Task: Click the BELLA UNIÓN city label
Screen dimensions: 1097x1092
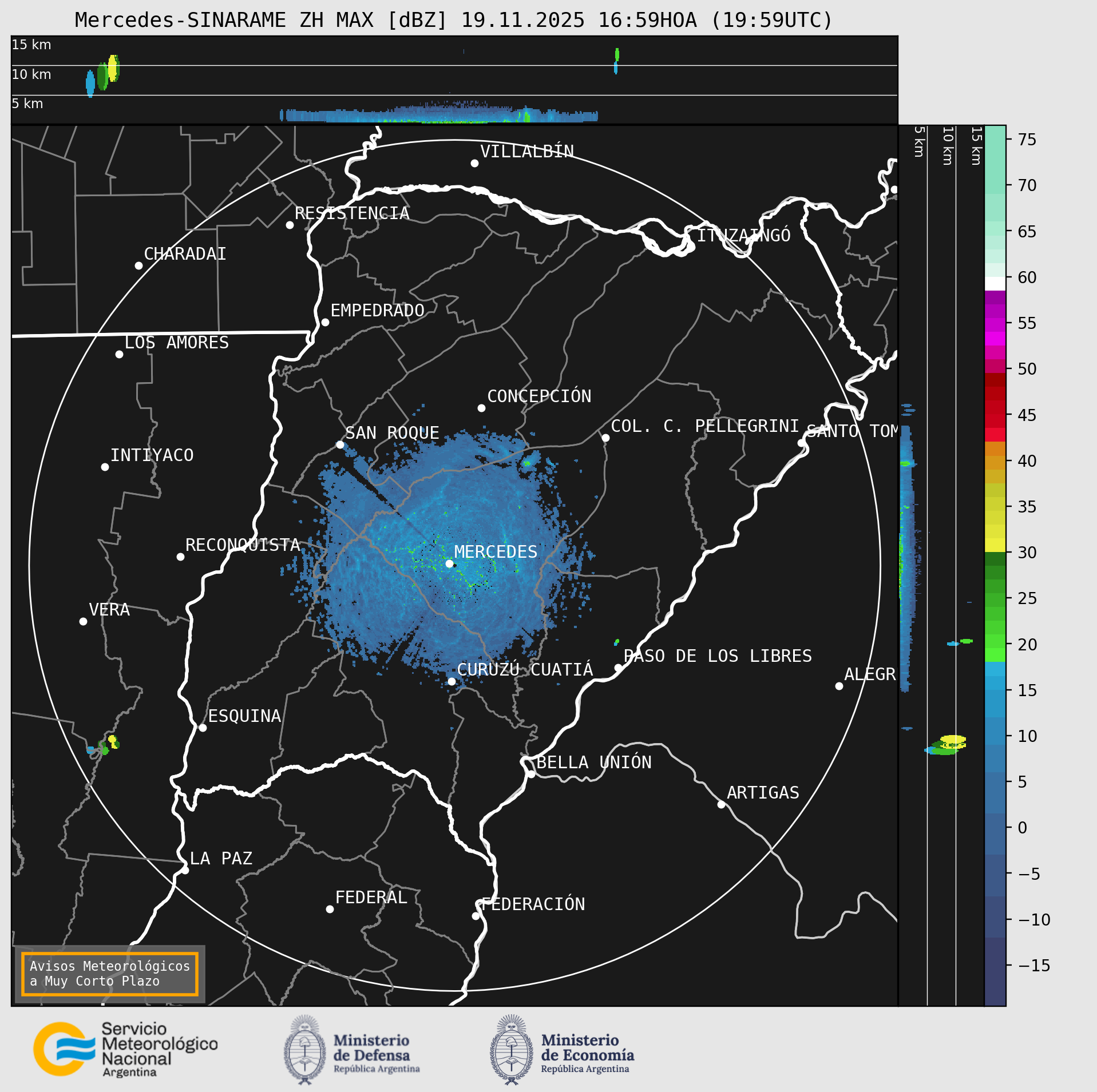Action: [594, 762]
